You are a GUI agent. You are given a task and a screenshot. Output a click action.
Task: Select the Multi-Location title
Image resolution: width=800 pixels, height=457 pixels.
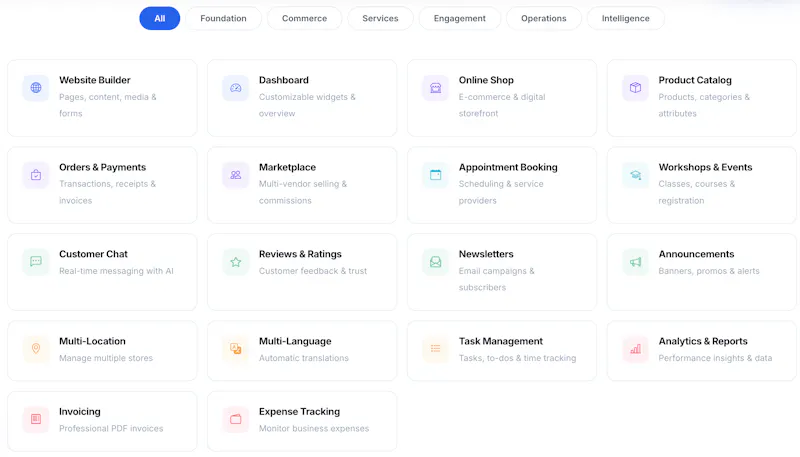click(x=92, y=341)
